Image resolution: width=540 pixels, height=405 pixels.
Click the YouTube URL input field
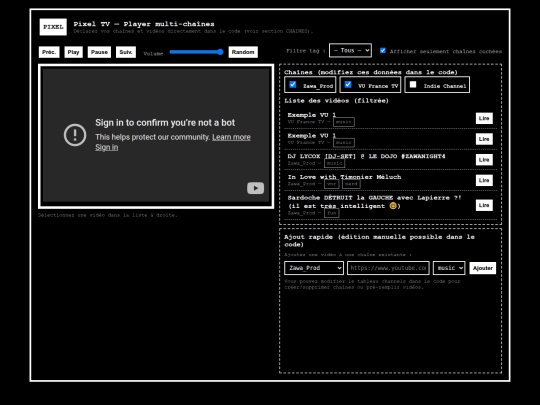point(388,268)
